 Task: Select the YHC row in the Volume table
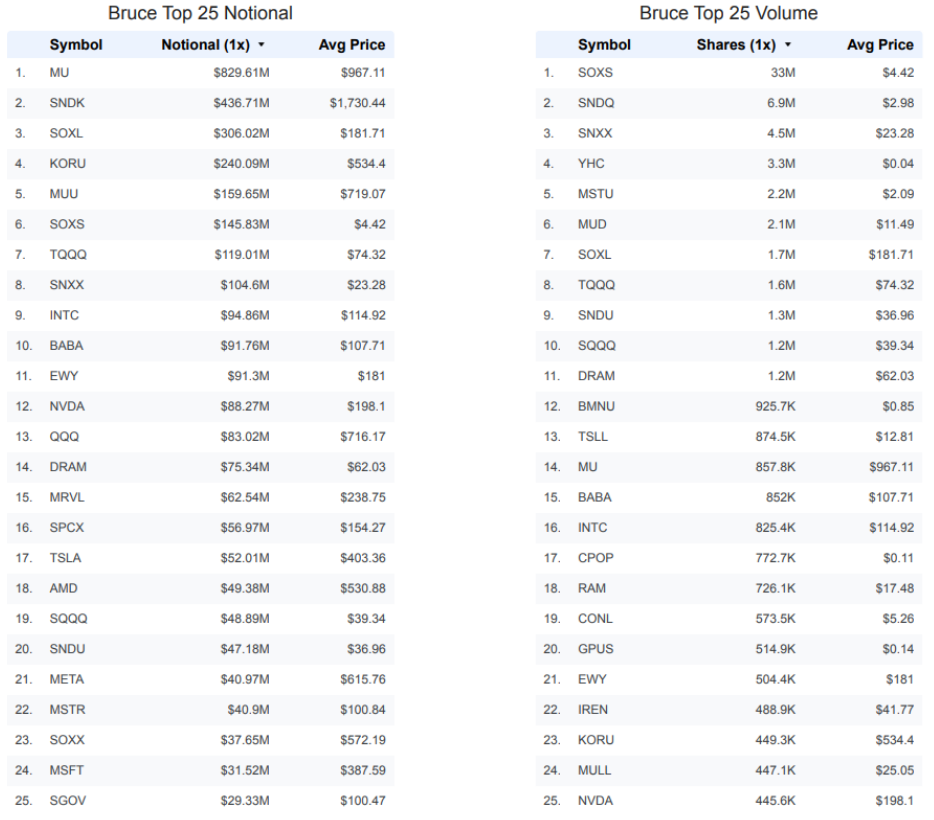729,164
